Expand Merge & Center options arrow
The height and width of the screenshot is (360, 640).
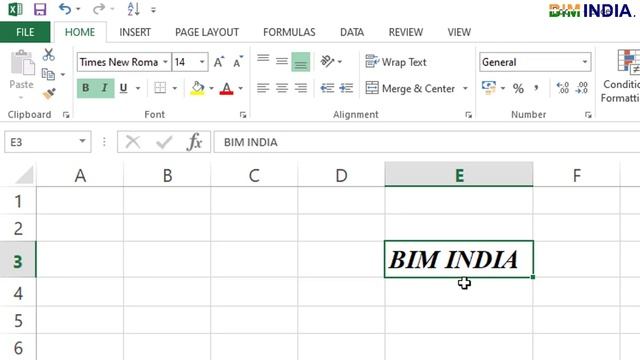[465, 88]
